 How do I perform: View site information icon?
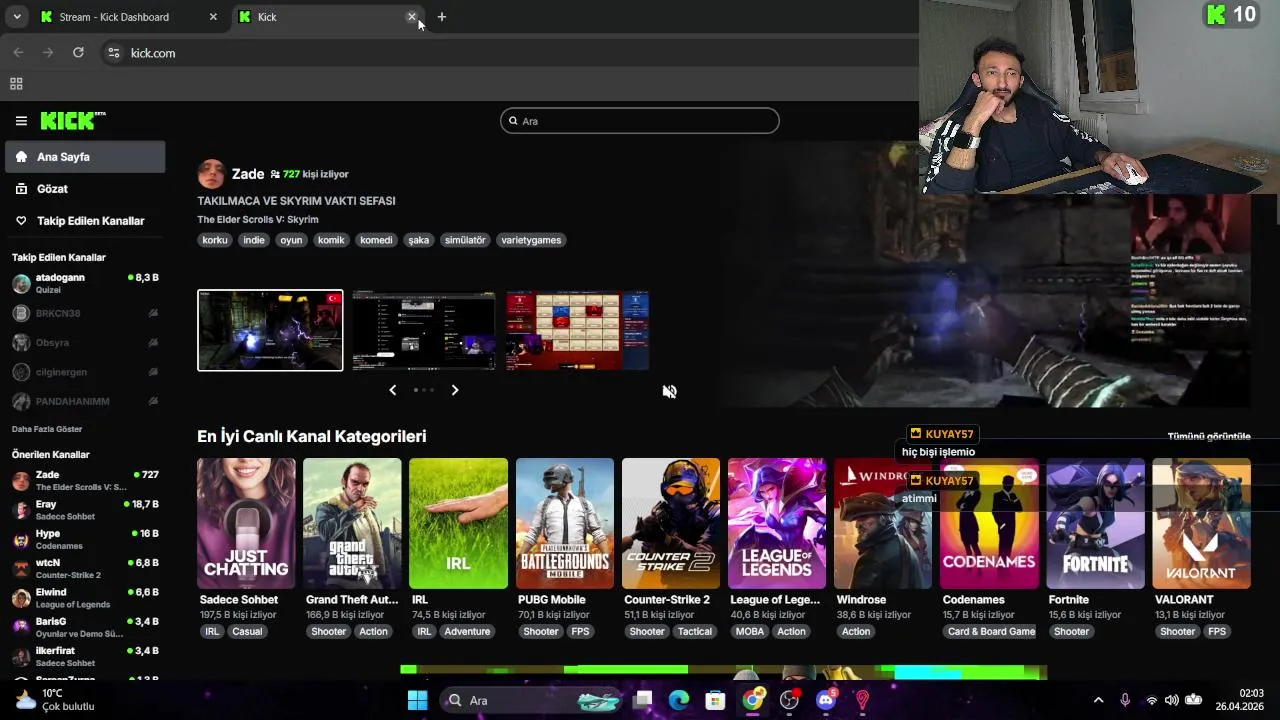coord(114,53)
